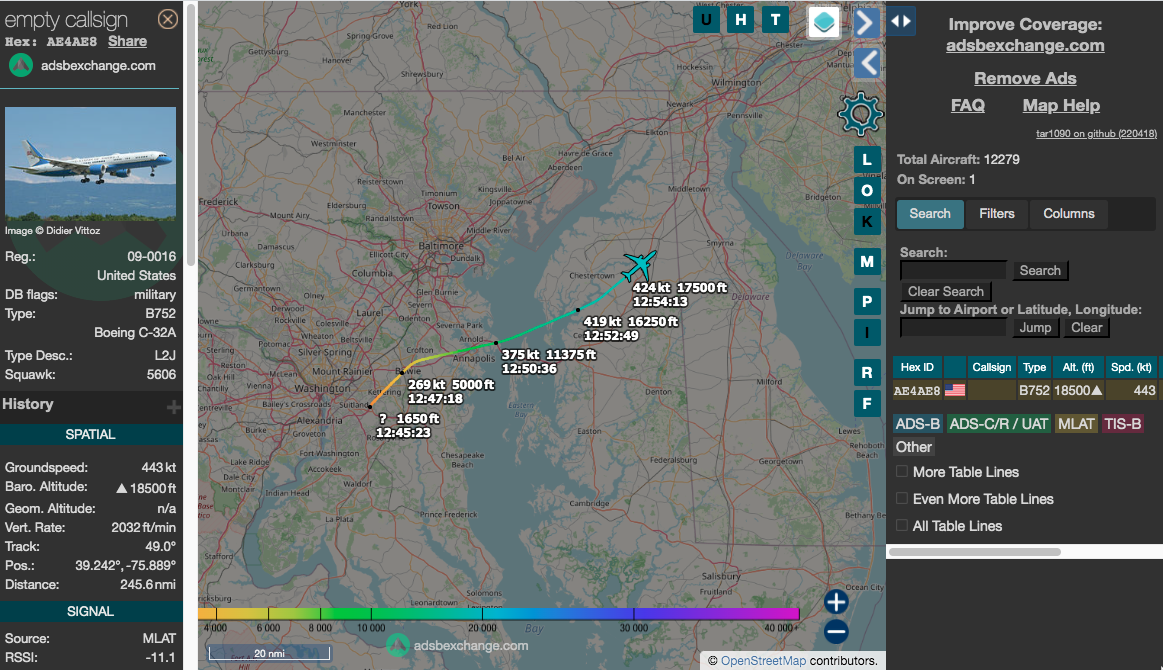Toggle the R map button
This screenshot has height=670, width=1163.
(x=867, y=372)
